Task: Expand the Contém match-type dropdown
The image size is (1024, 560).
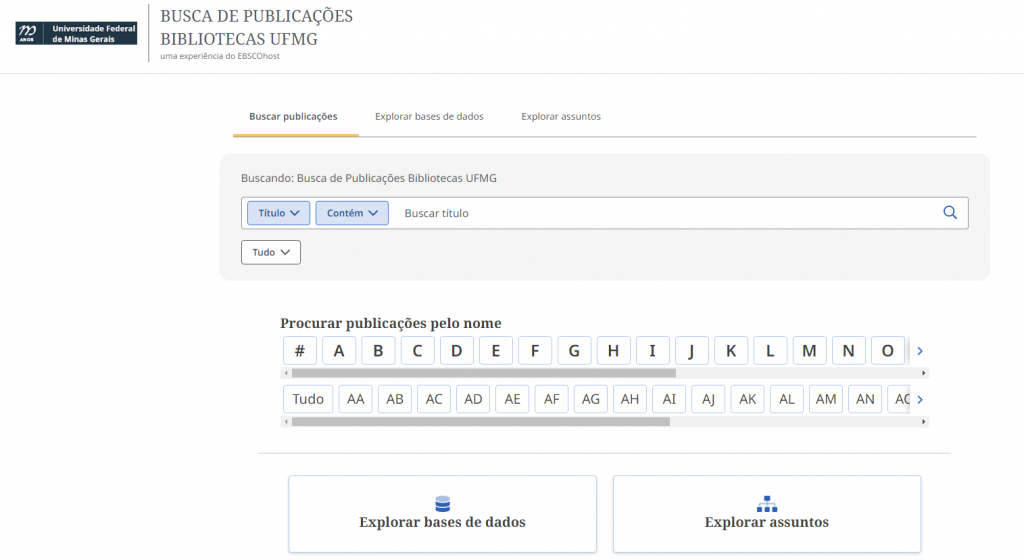Action: (352, 213)
